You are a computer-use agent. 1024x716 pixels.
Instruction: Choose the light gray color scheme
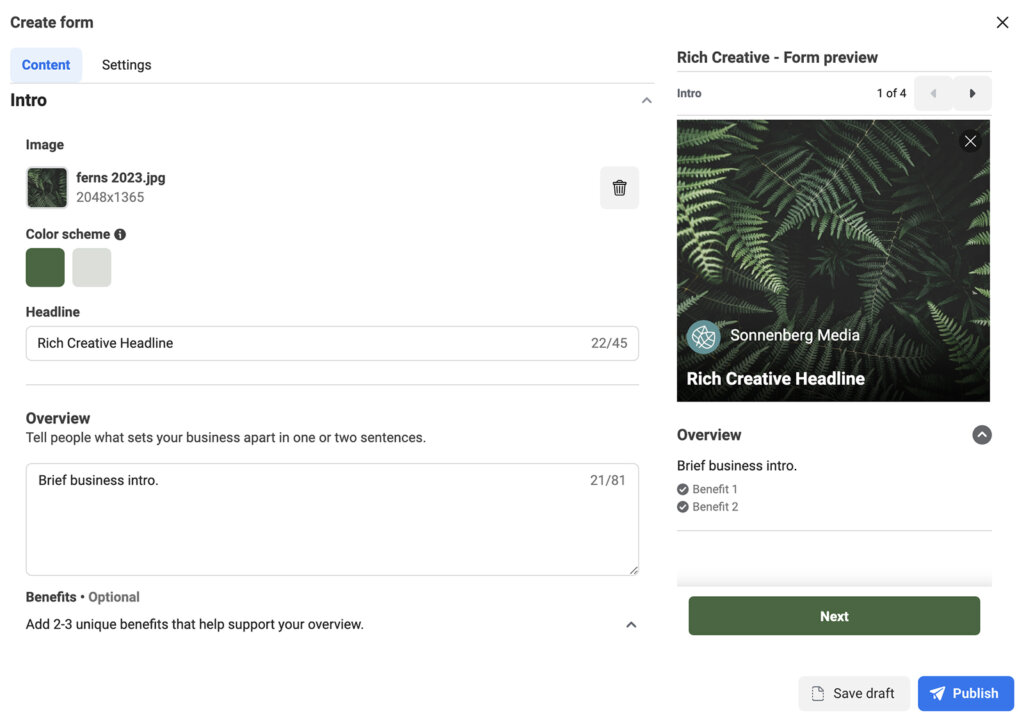(x=92, y=268)
